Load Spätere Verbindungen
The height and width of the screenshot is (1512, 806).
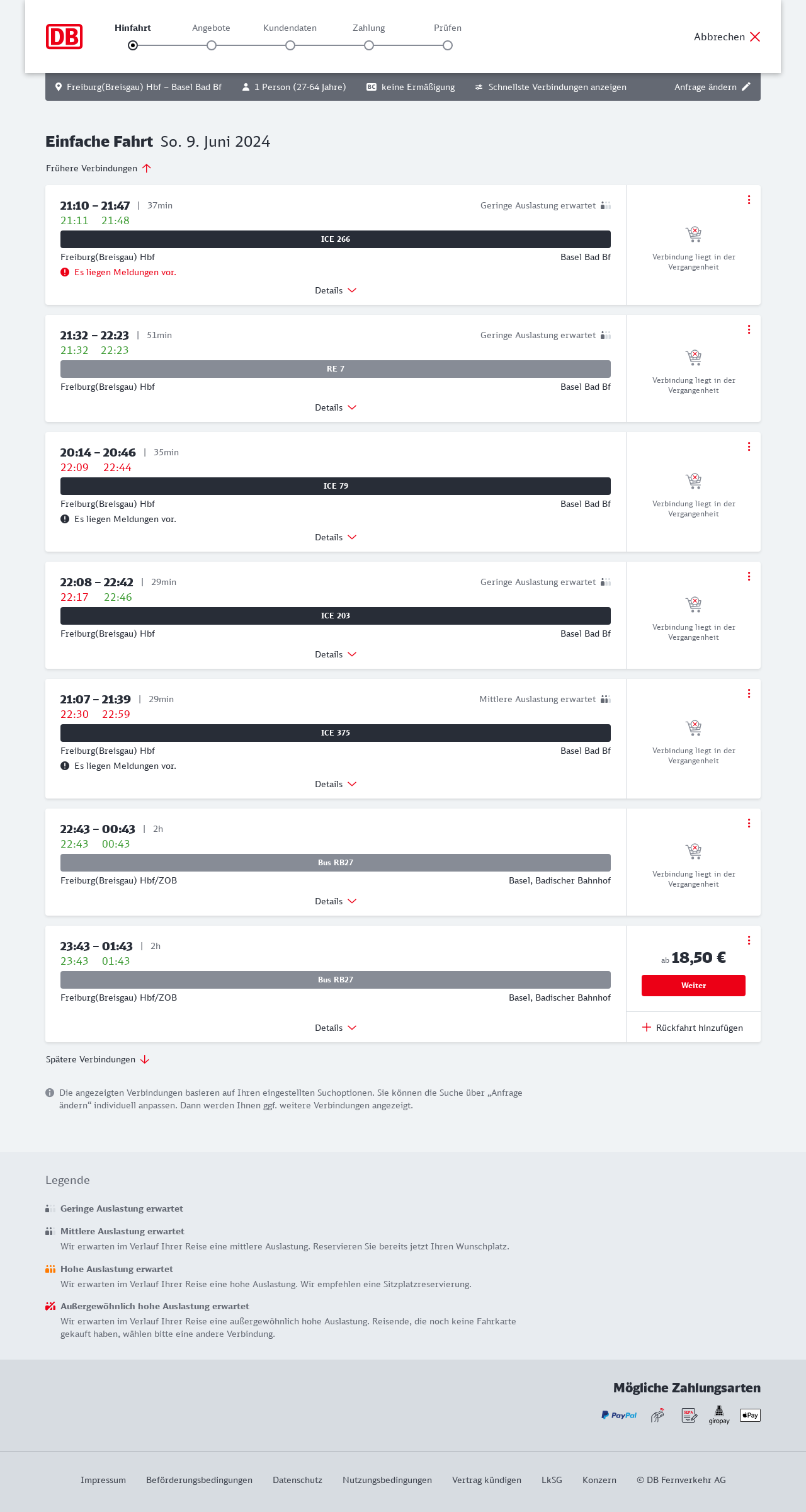(98, 1059)
